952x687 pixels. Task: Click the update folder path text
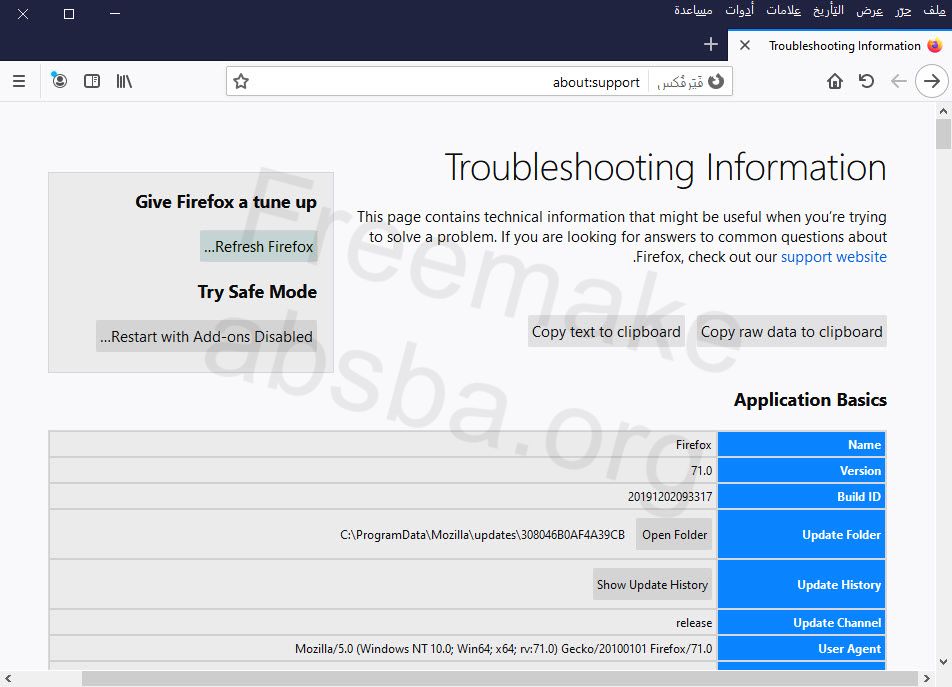click(x=482, y=535)
